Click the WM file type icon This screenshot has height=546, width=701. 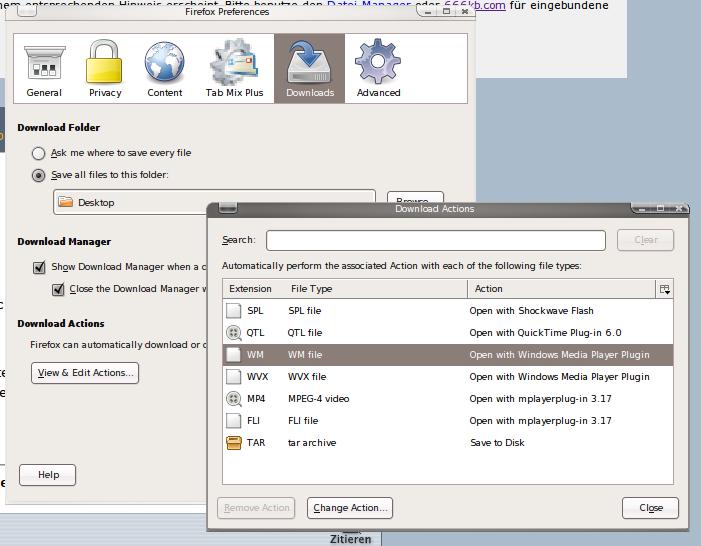click(x=233, y=355)
